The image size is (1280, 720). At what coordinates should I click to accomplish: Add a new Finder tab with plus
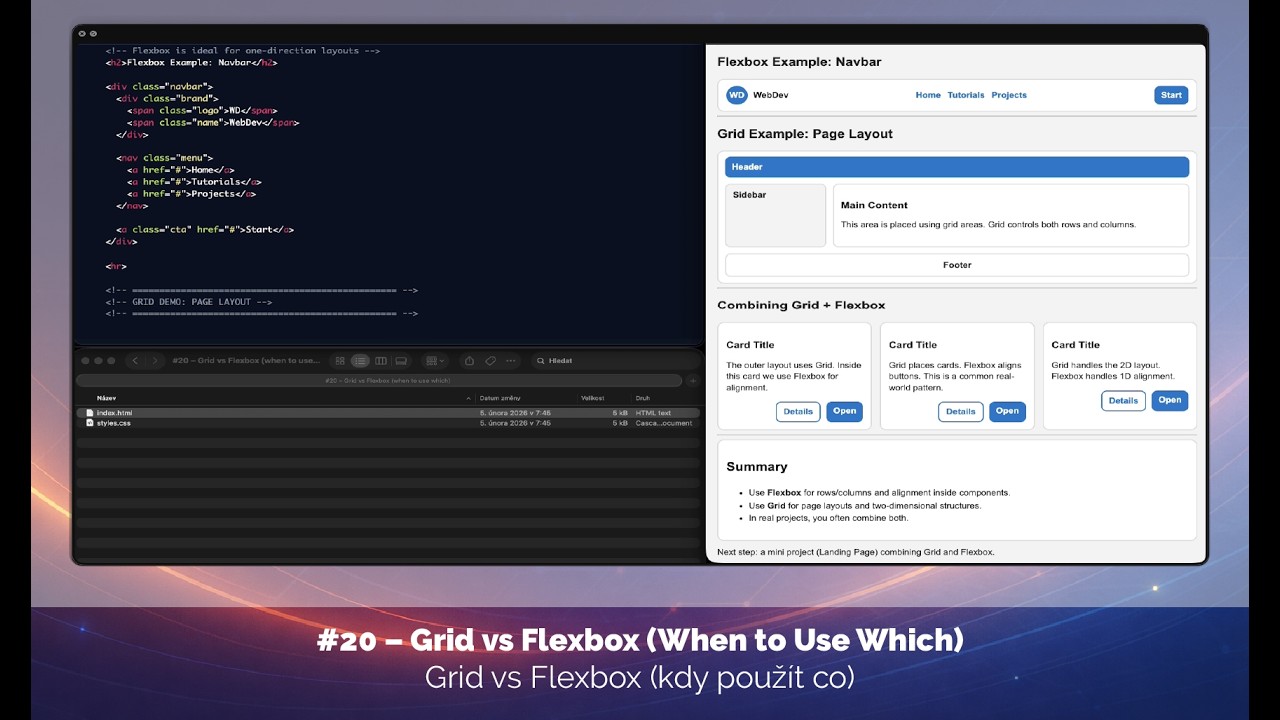(693, 381)
